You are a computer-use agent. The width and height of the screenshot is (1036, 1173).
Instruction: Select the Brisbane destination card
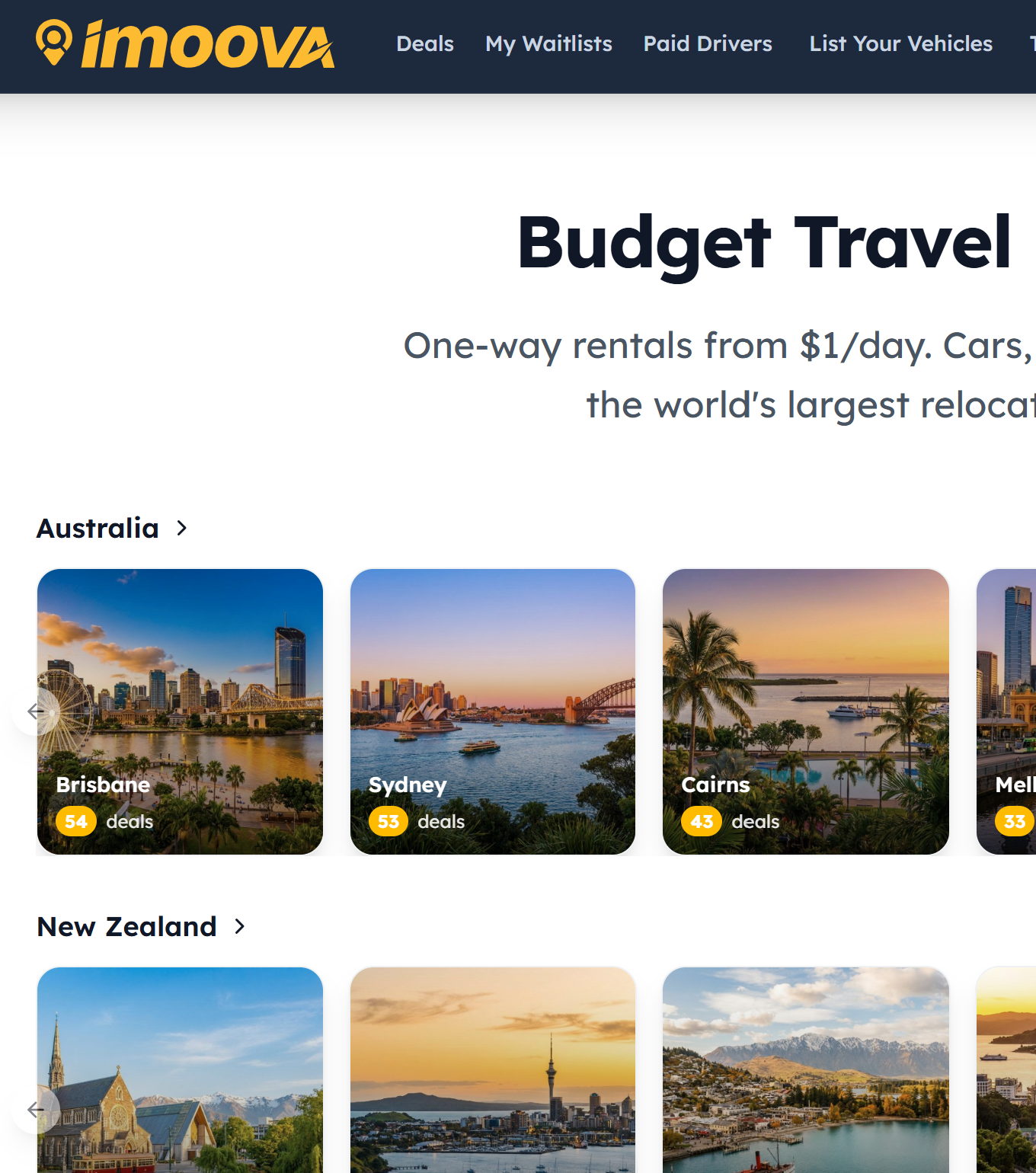[x=180, y=711]
